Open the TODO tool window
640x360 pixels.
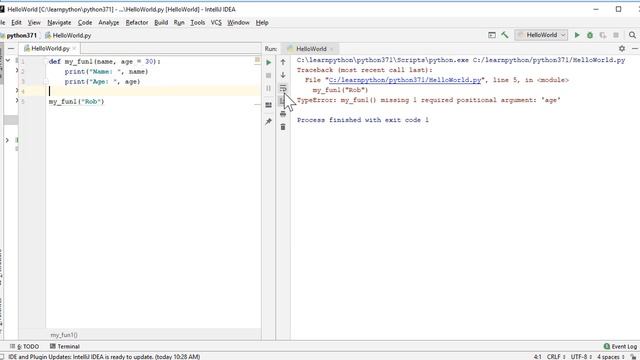(x=24, y=346)
